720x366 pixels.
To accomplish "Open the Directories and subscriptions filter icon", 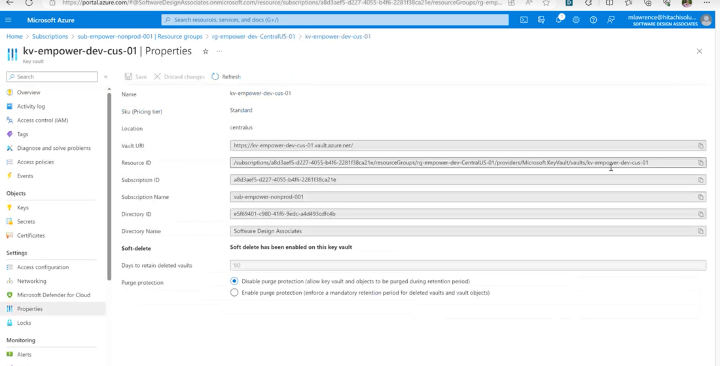I will pos(541,20).
